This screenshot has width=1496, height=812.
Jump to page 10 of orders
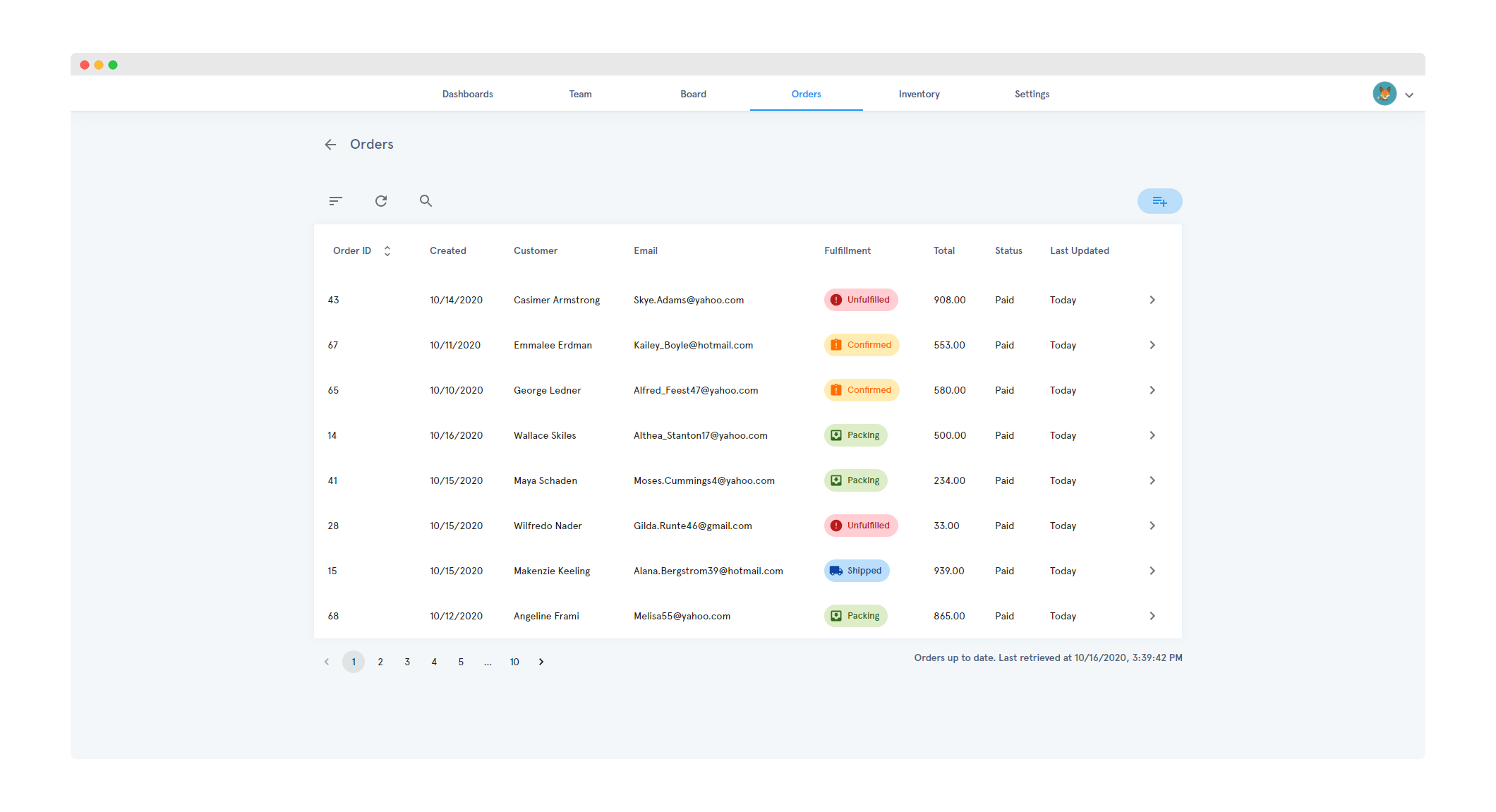click(514, 662)
